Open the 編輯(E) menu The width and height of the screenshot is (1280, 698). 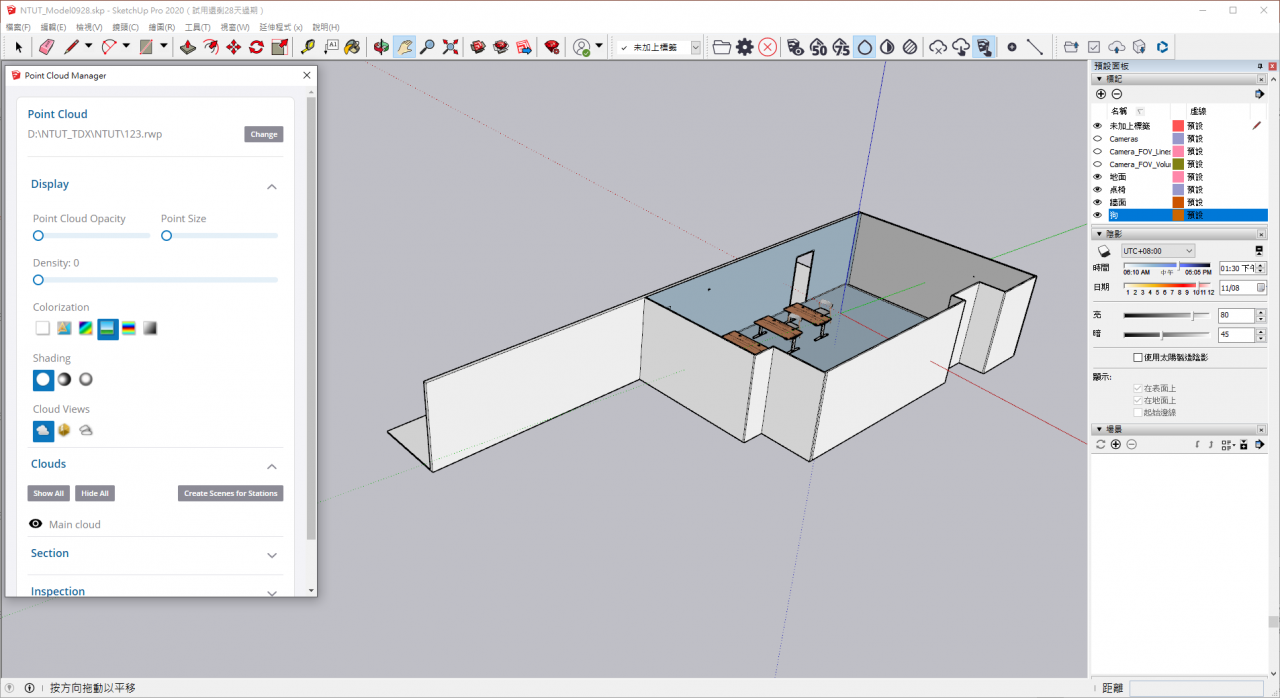click(x=54, y=27)
